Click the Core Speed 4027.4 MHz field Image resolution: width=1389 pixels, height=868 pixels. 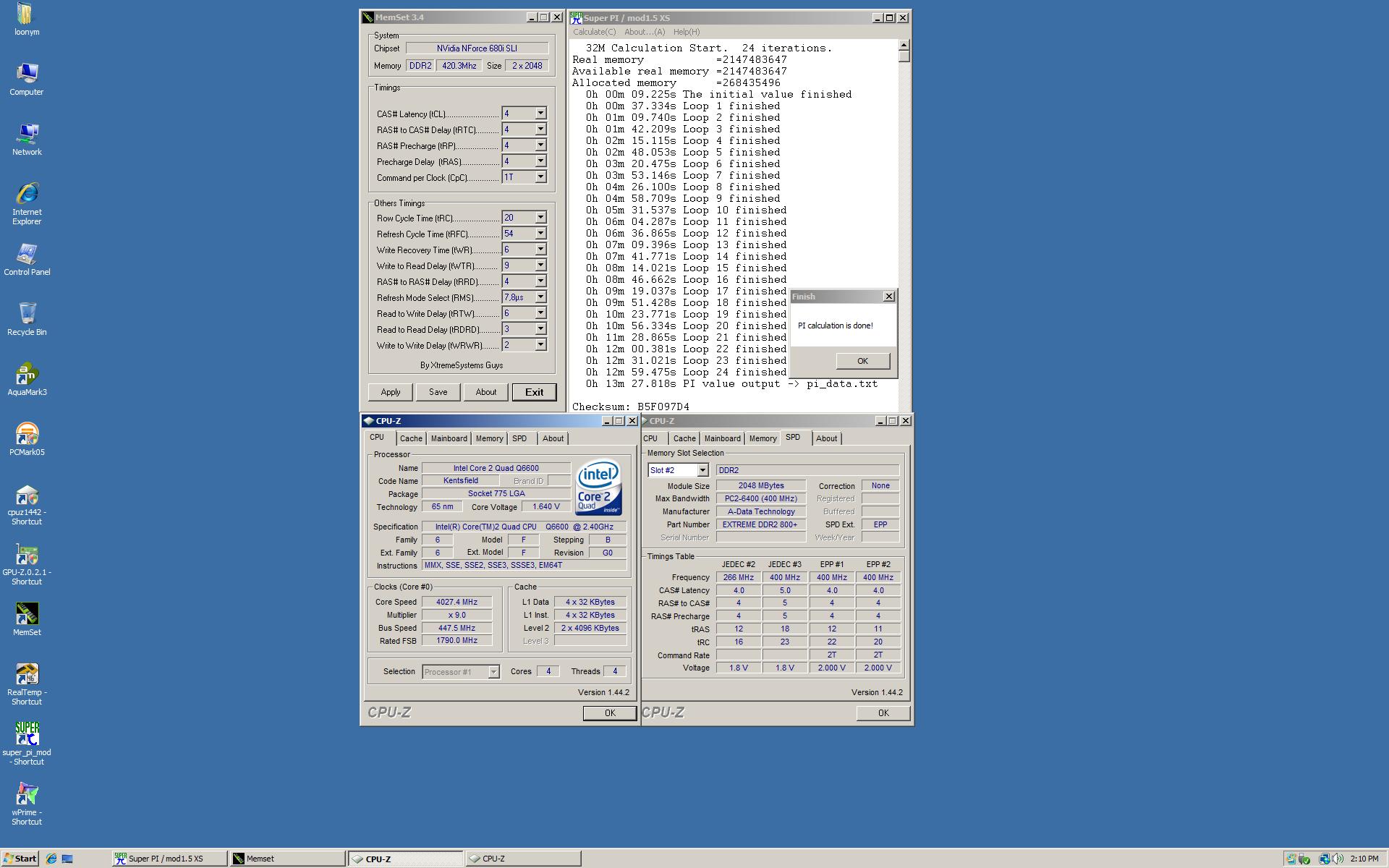pos(456,602)
